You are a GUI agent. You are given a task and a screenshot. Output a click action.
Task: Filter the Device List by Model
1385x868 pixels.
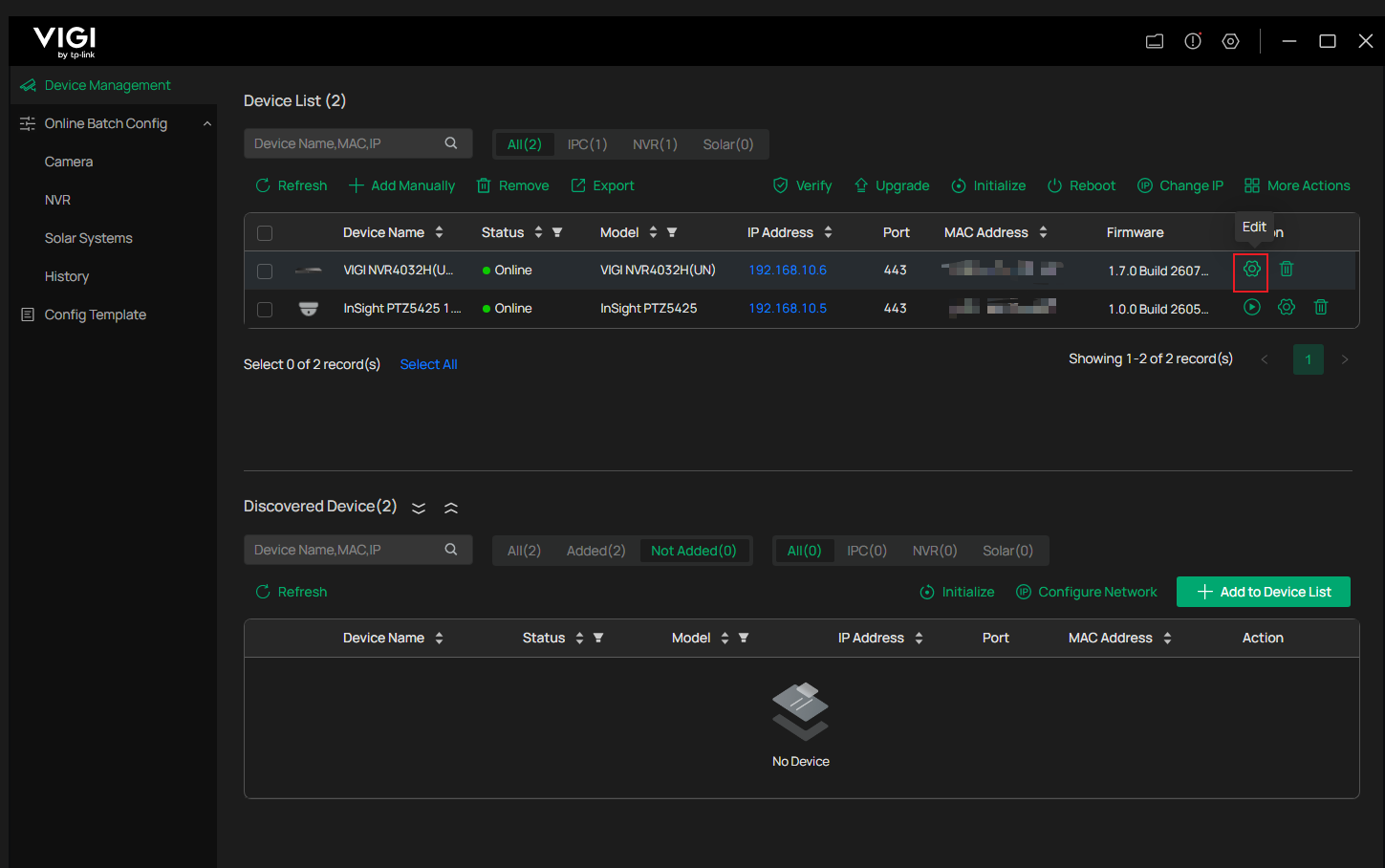(x=672, y=232)
